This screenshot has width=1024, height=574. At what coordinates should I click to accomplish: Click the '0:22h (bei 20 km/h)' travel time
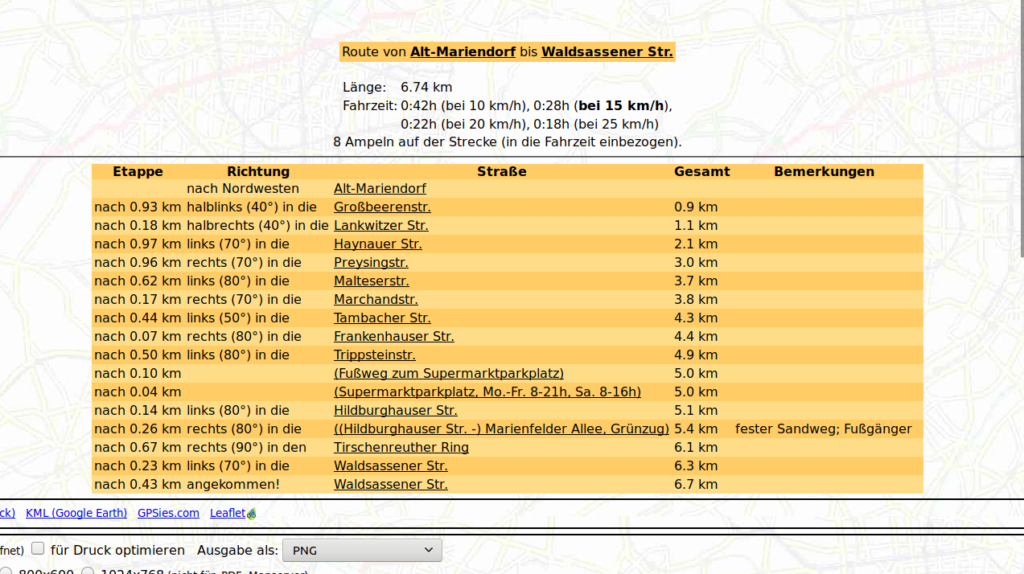464,124
